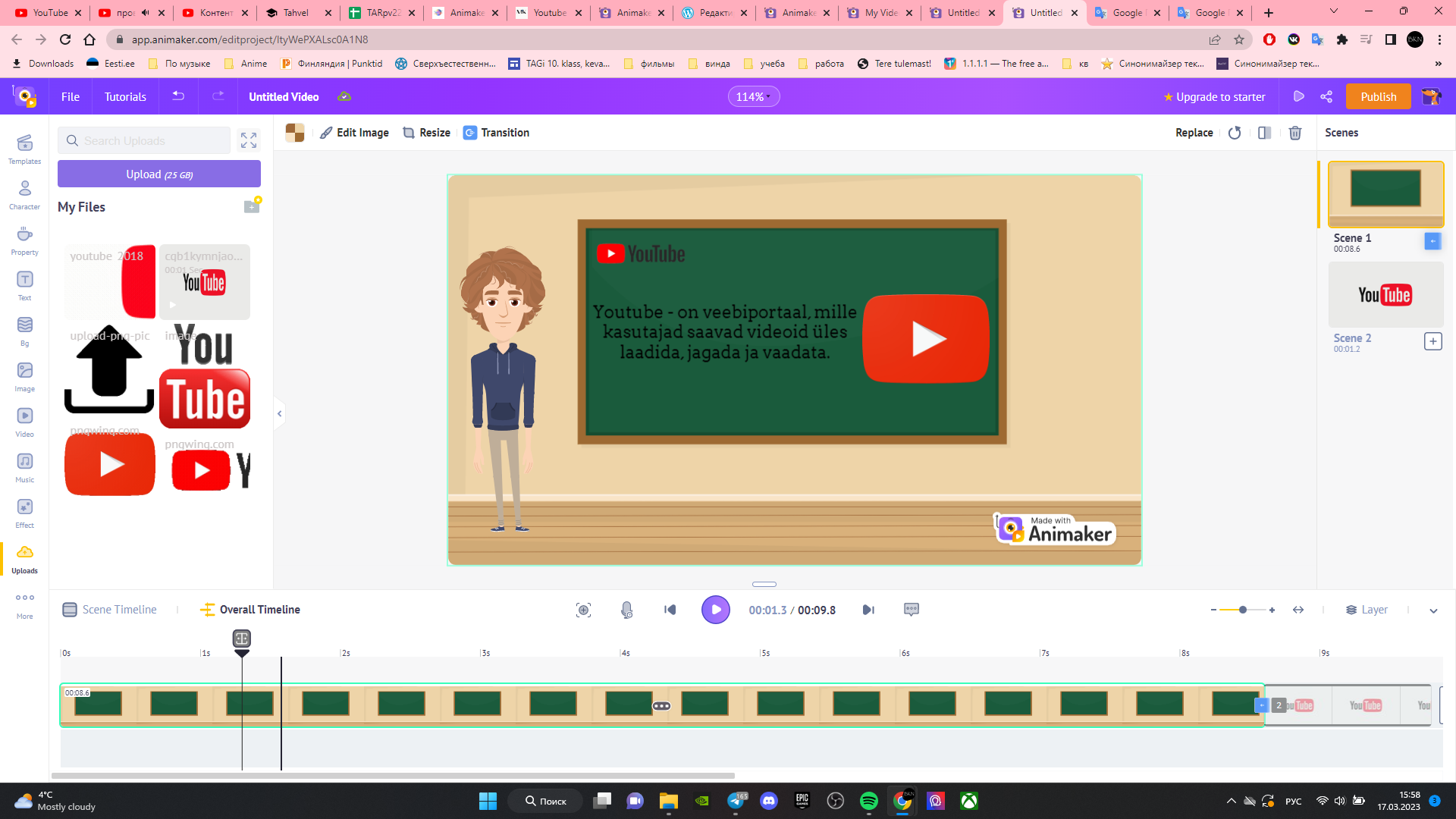Click the camera focus icon in timeline
Image resolution: width=1456 pixels, height=819 pixels.
point(583,610)
